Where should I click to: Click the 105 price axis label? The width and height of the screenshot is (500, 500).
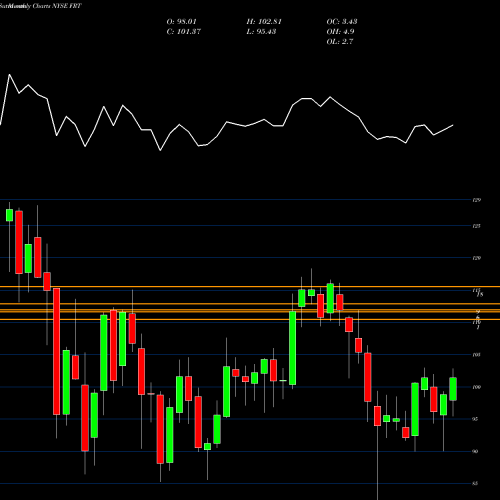click(476, 355)
